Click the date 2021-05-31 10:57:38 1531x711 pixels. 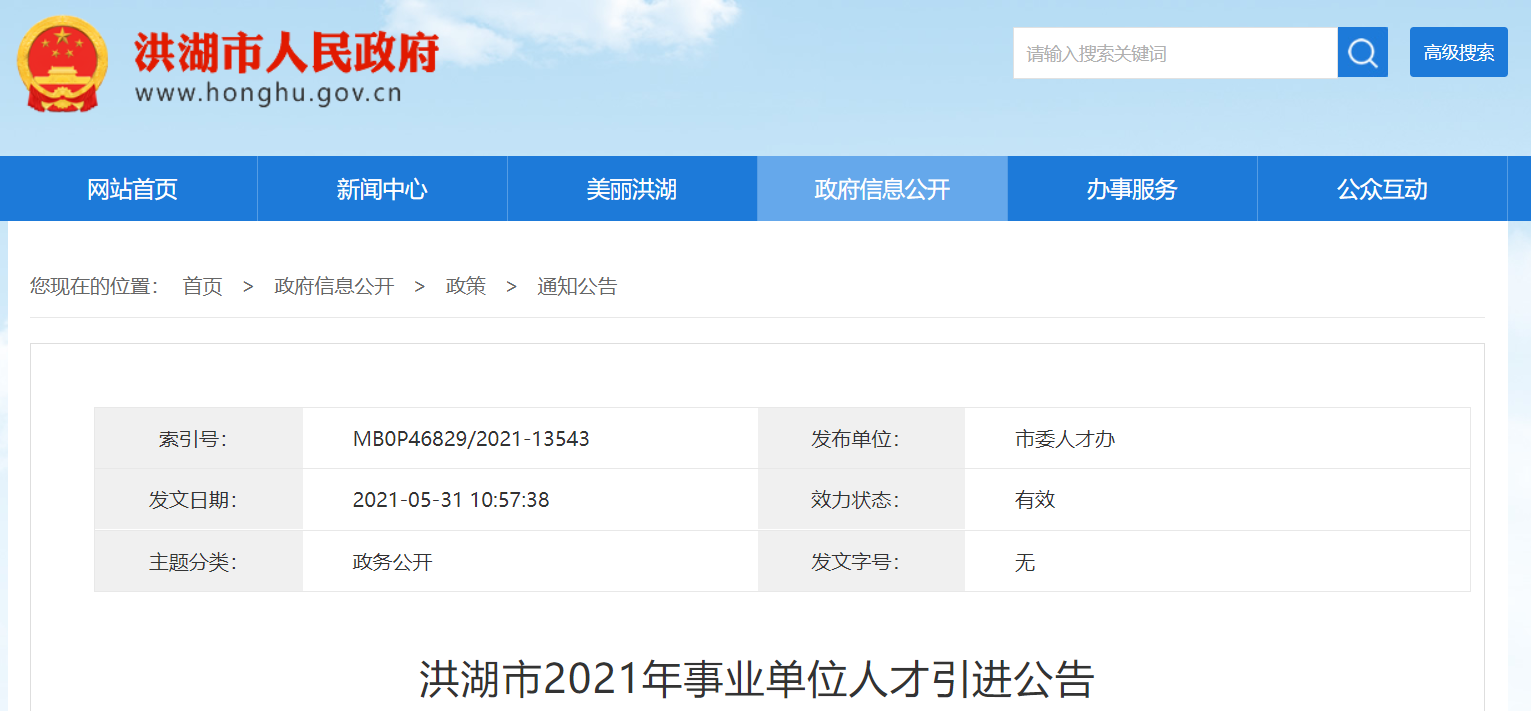coord(451,500)
